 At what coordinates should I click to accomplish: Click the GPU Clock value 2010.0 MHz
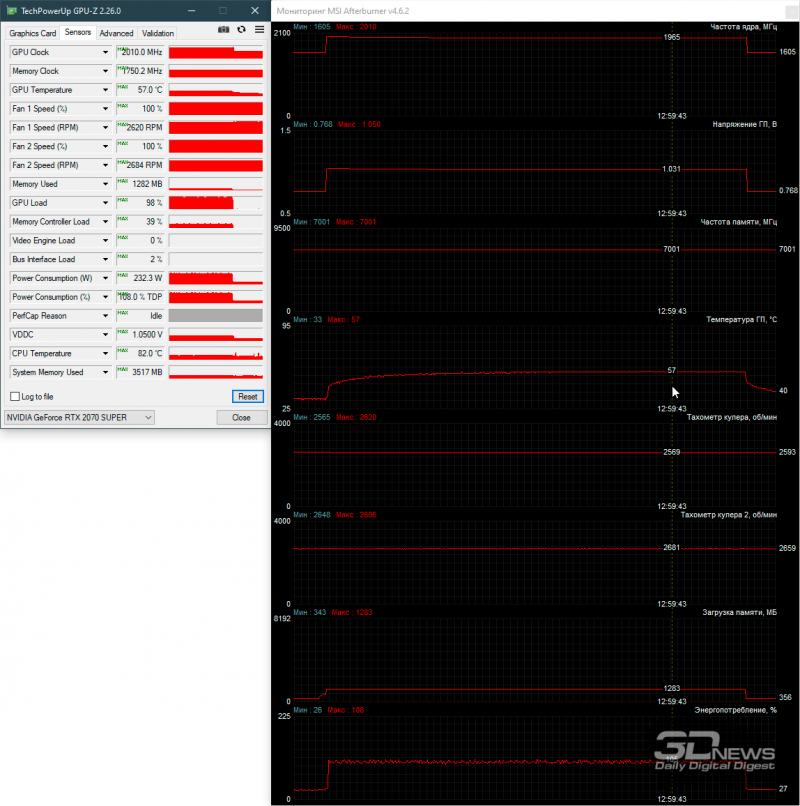coord(140,52)
